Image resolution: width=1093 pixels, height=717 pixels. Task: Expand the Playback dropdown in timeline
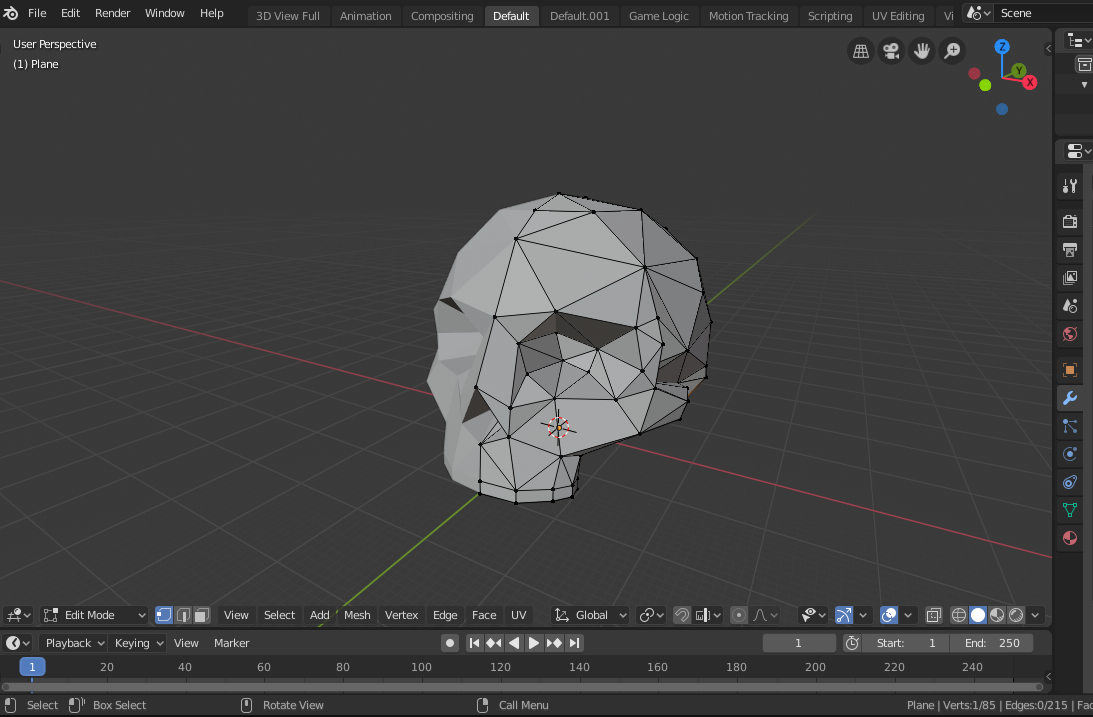[75, 643]
